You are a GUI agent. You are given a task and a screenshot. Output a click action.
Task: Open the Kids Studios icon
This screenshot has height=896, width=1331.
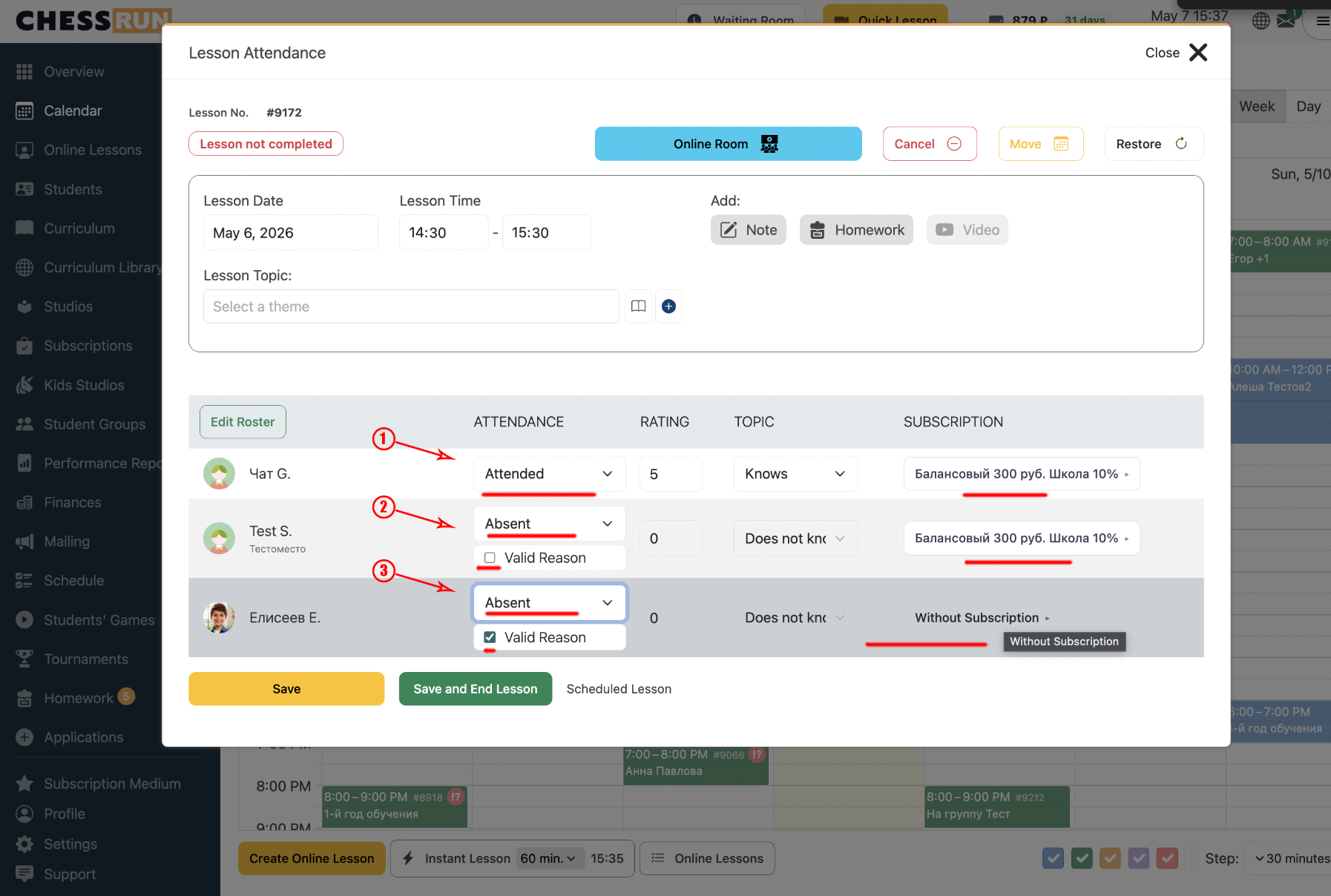(24, 385)
